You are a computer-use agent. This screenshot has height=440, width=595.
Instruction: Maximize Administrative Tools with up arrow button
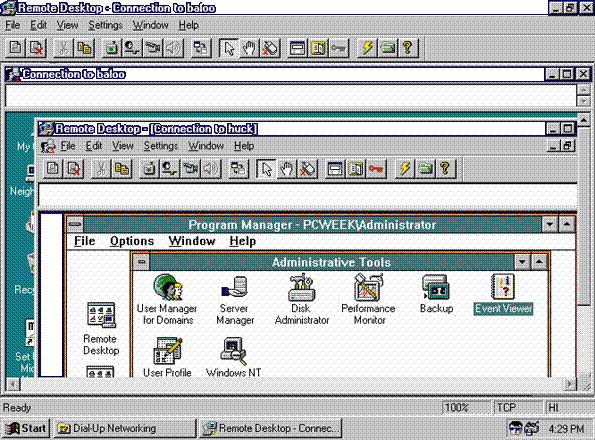(539, 262)
